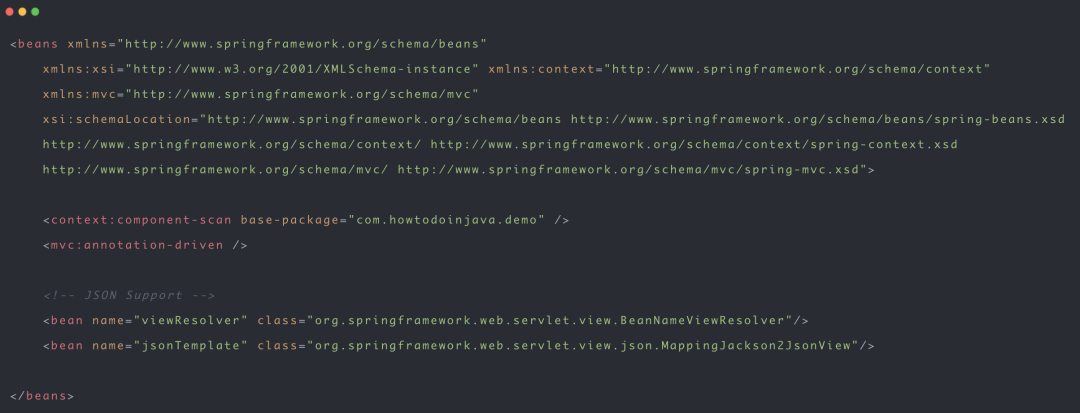Screen dimensions: 1080x413
Task: Click the red close window dot
Action: pos(10,12)
